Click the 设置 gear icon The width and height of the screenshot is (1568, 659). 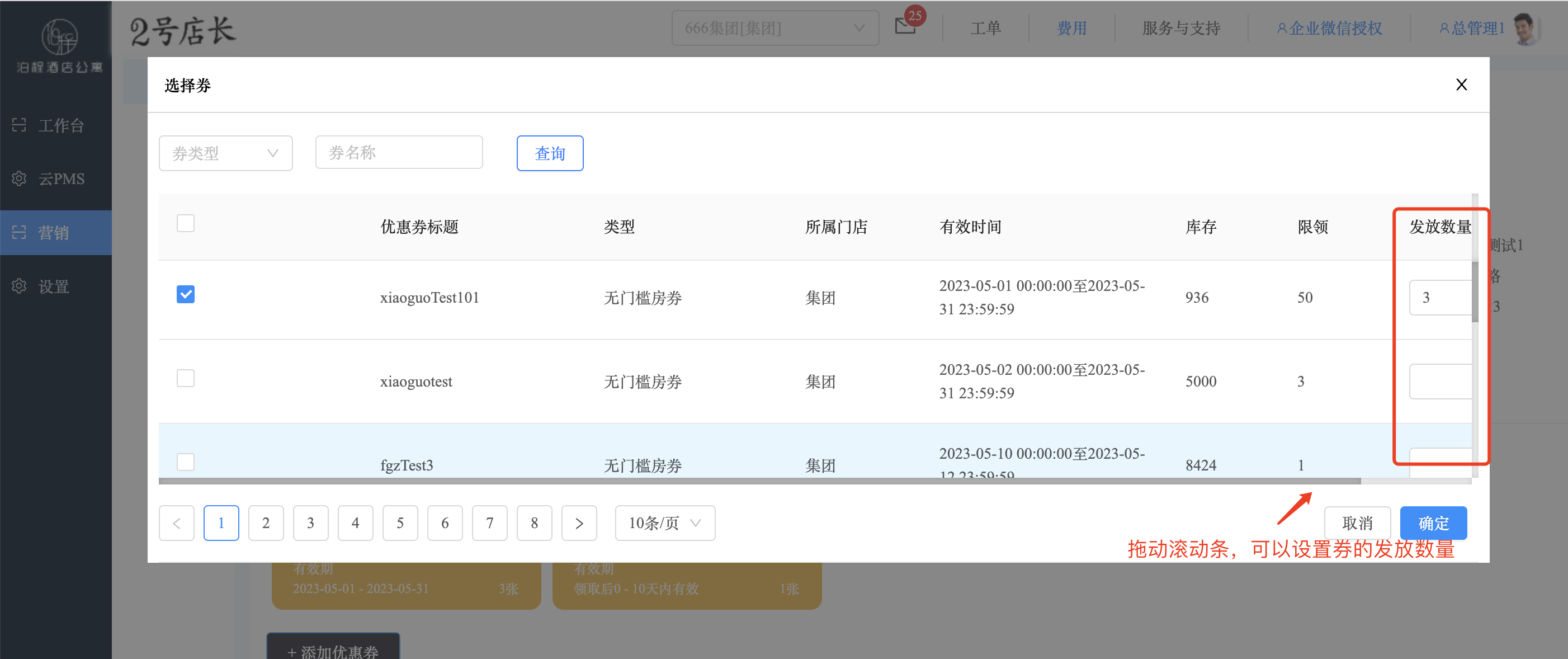pyautogui.click(x=19, y=286)
